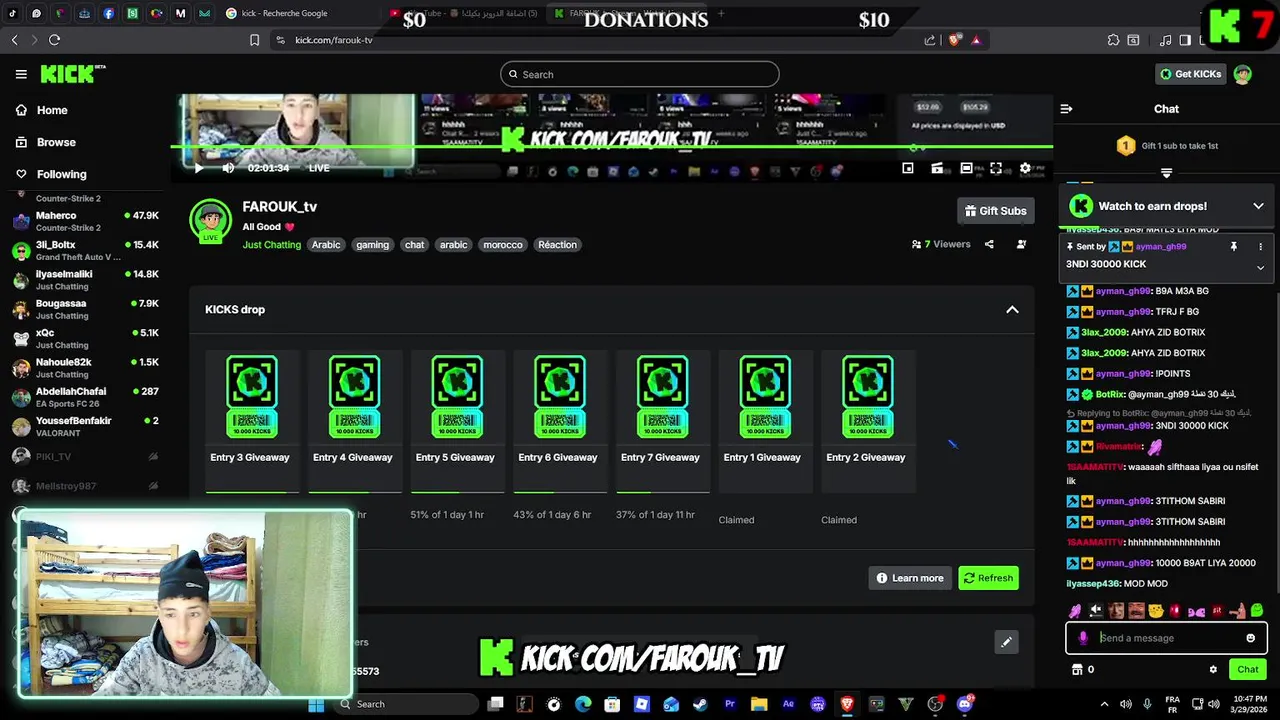Click the pencil edit icon
1280x720 pixels.
point(1006,642)
